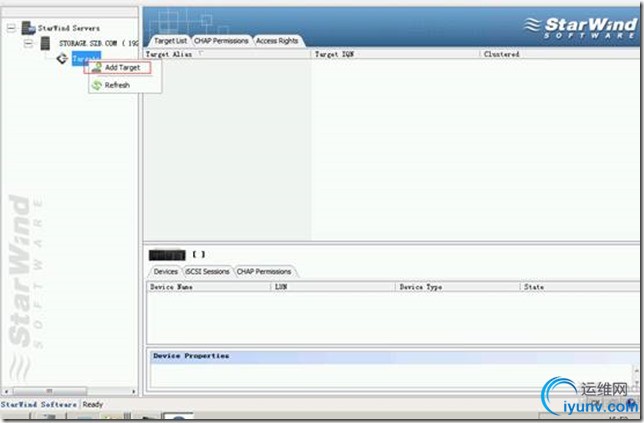Click the Targets node icon
The height and width of the screenshot is (423, 644).
click(x=62, y=58)
